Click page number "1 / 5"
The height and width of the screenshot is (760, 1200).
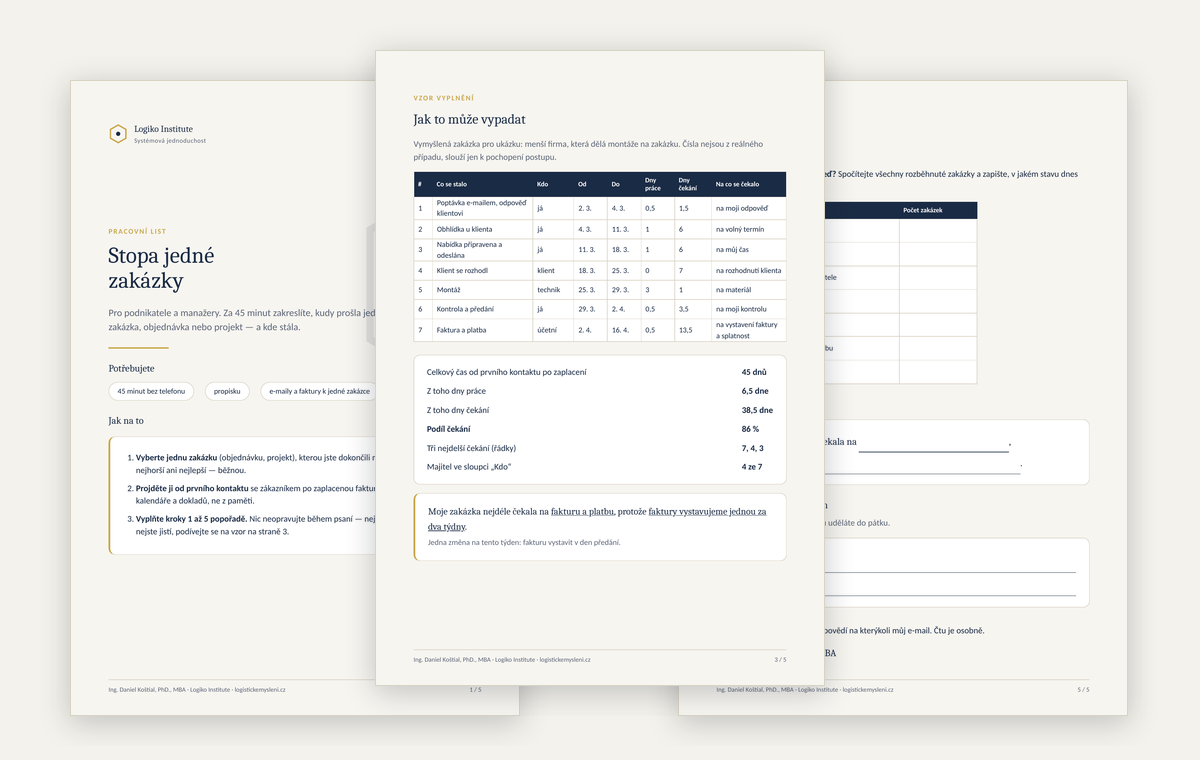[x=475, y=690]
